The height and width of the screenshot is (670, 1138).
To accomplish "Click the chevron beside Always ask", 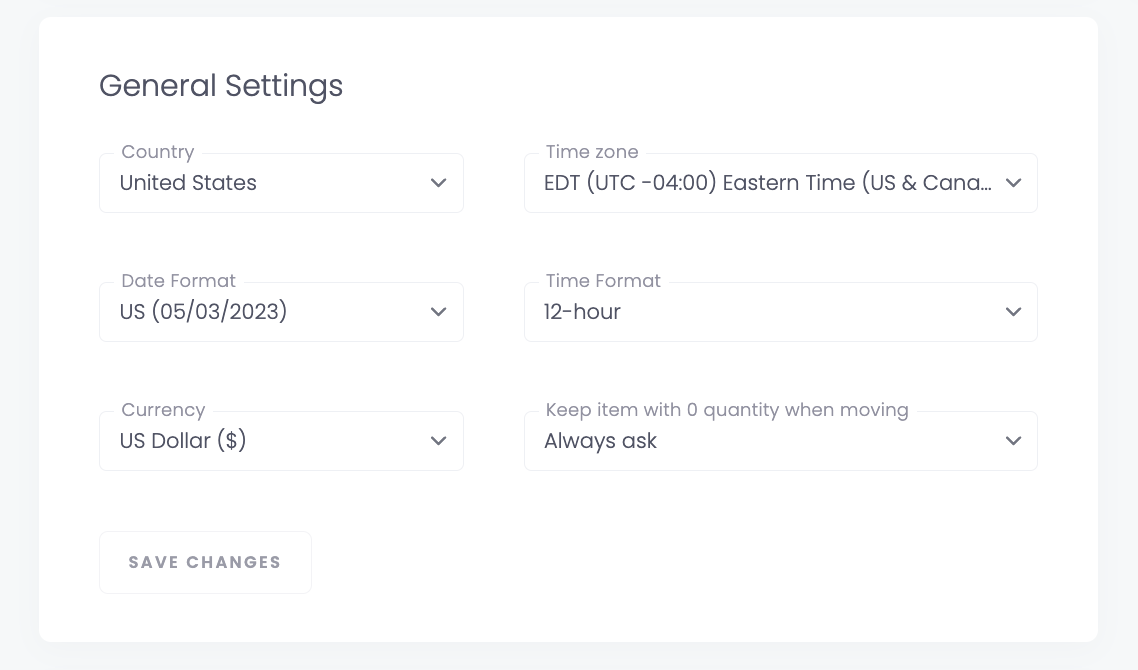I will pos(1013,441).
